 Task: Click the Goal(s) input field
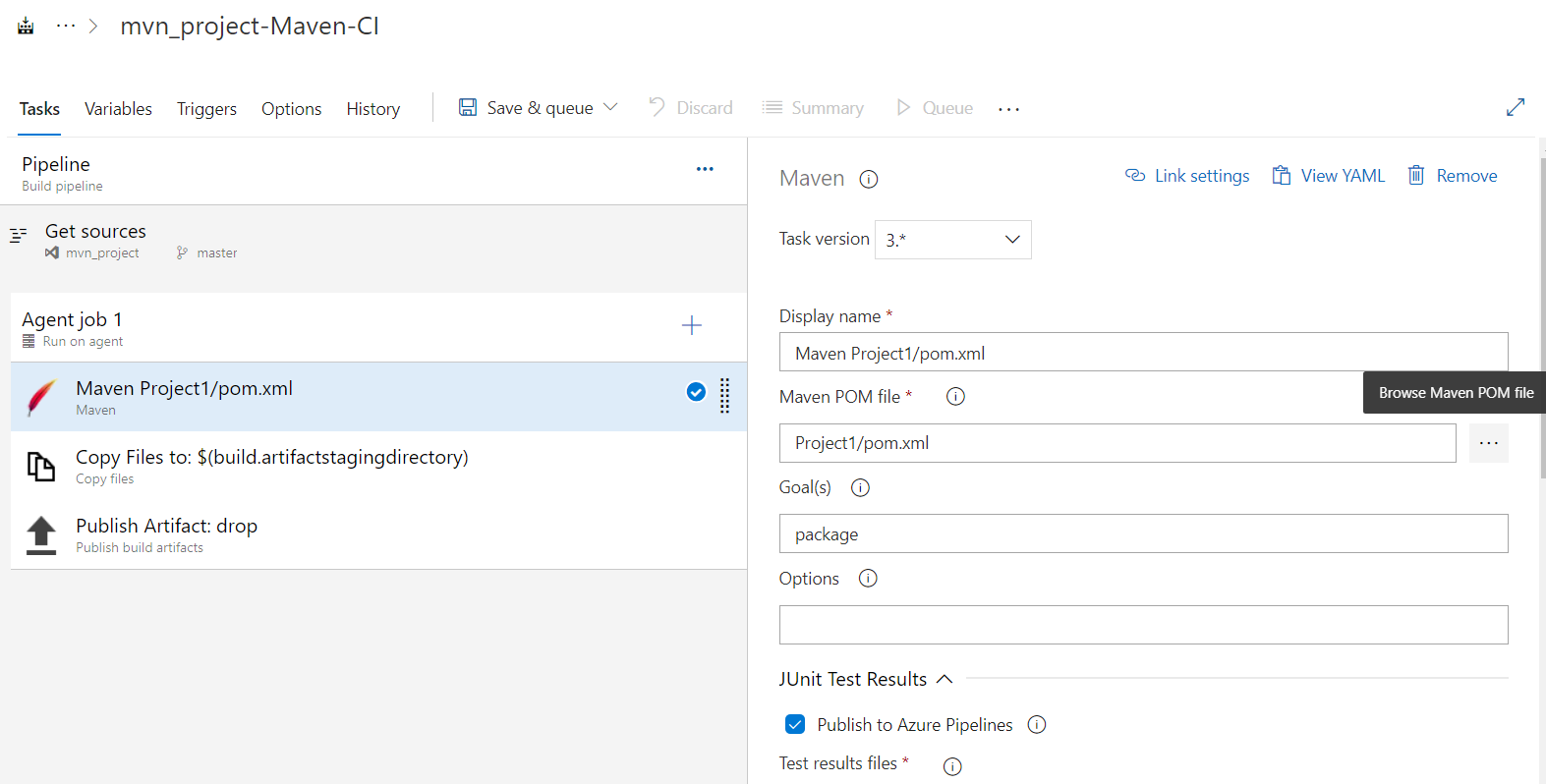point(1143,533)
